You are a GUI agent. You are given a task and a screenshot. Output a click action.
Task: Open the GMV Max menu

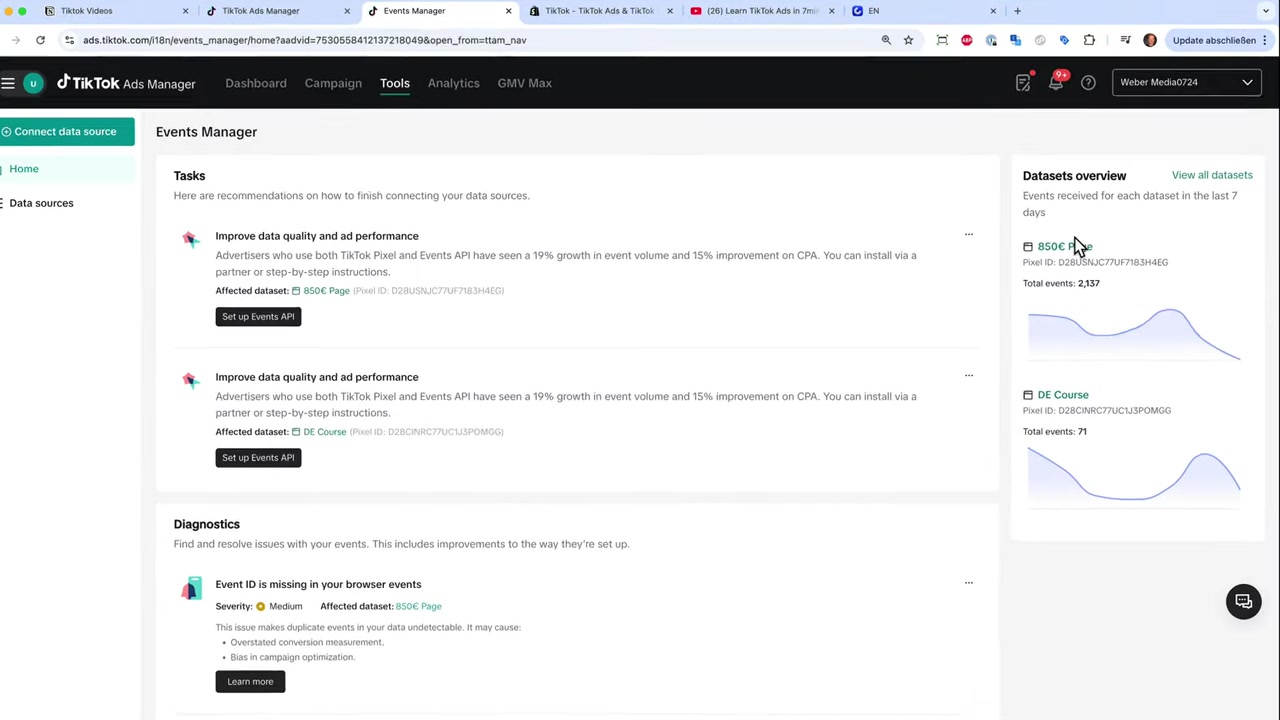tap(524, 83)
